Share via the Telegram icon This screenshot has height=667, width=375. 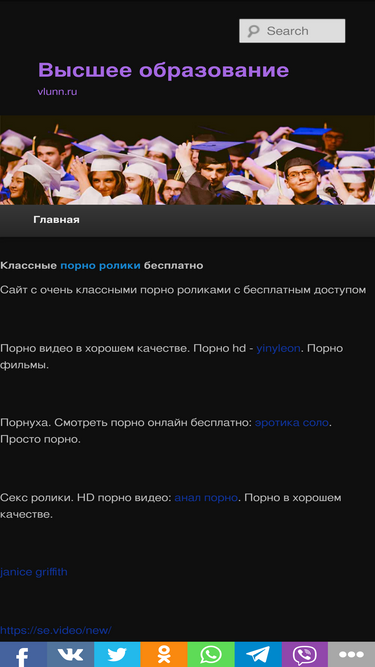(258, 654)
